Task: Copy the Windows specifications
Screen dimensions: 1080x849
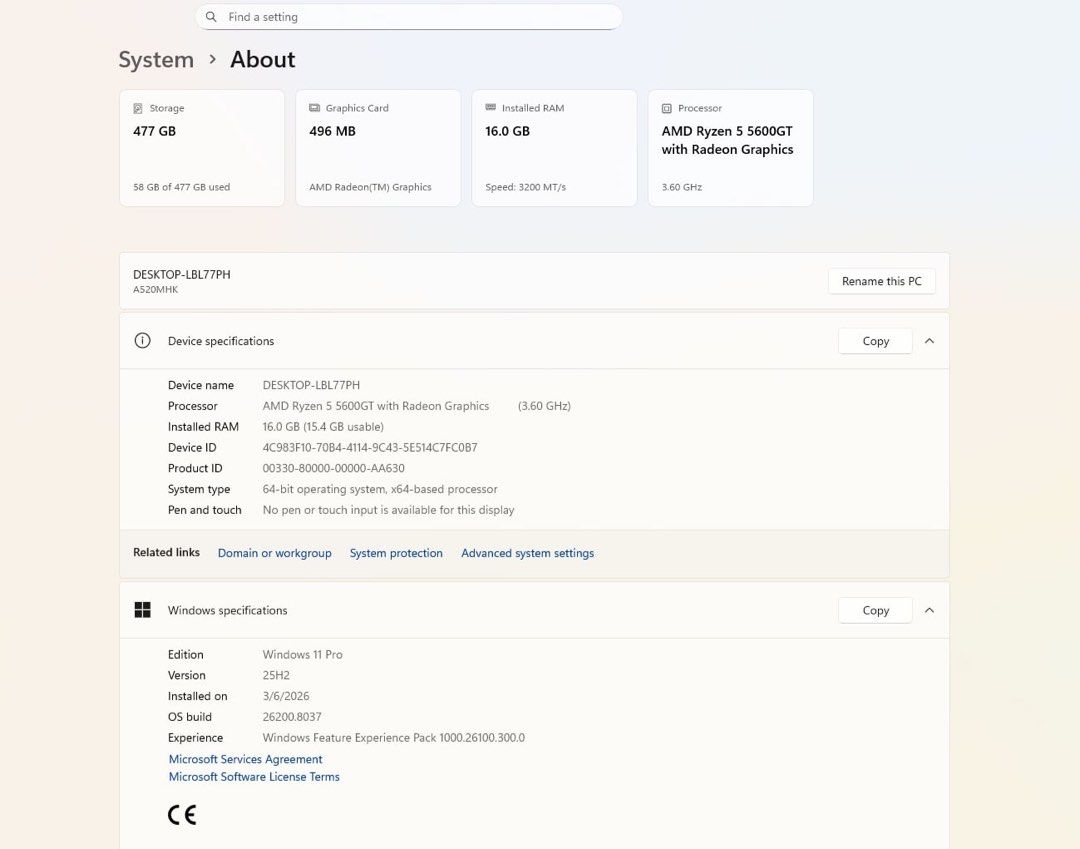Action: [875, 610]
